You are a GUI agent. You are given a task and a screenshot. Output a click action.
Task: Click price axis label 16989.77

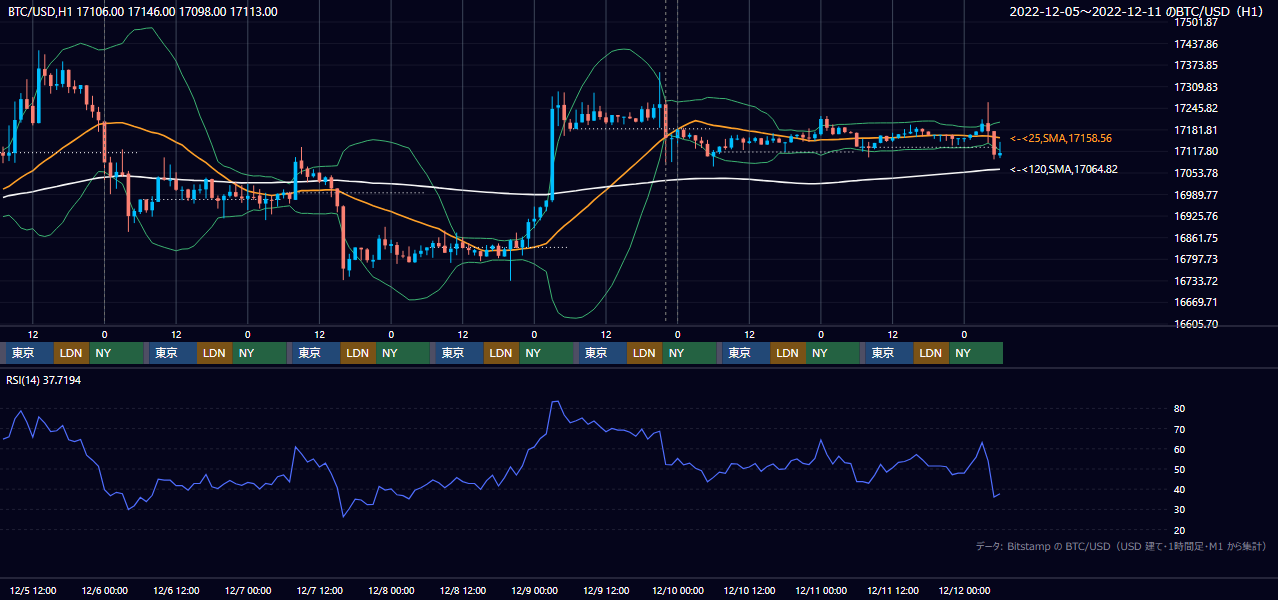coord(1195,194)
